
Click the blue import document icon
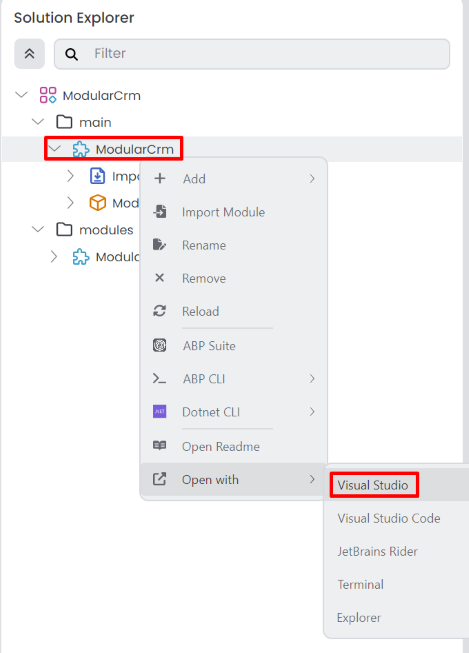[97, 176]
